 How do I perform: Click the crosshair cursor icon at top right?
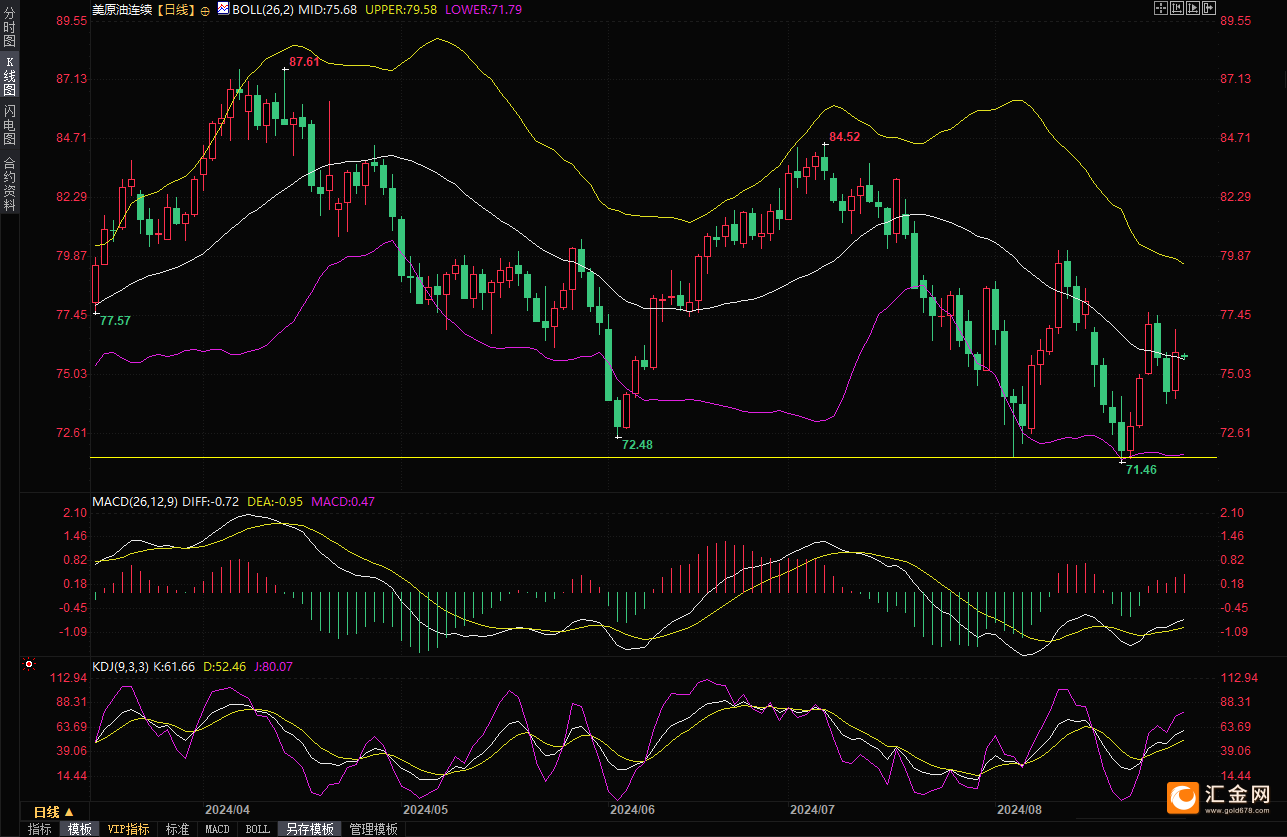click(1161, 8)
